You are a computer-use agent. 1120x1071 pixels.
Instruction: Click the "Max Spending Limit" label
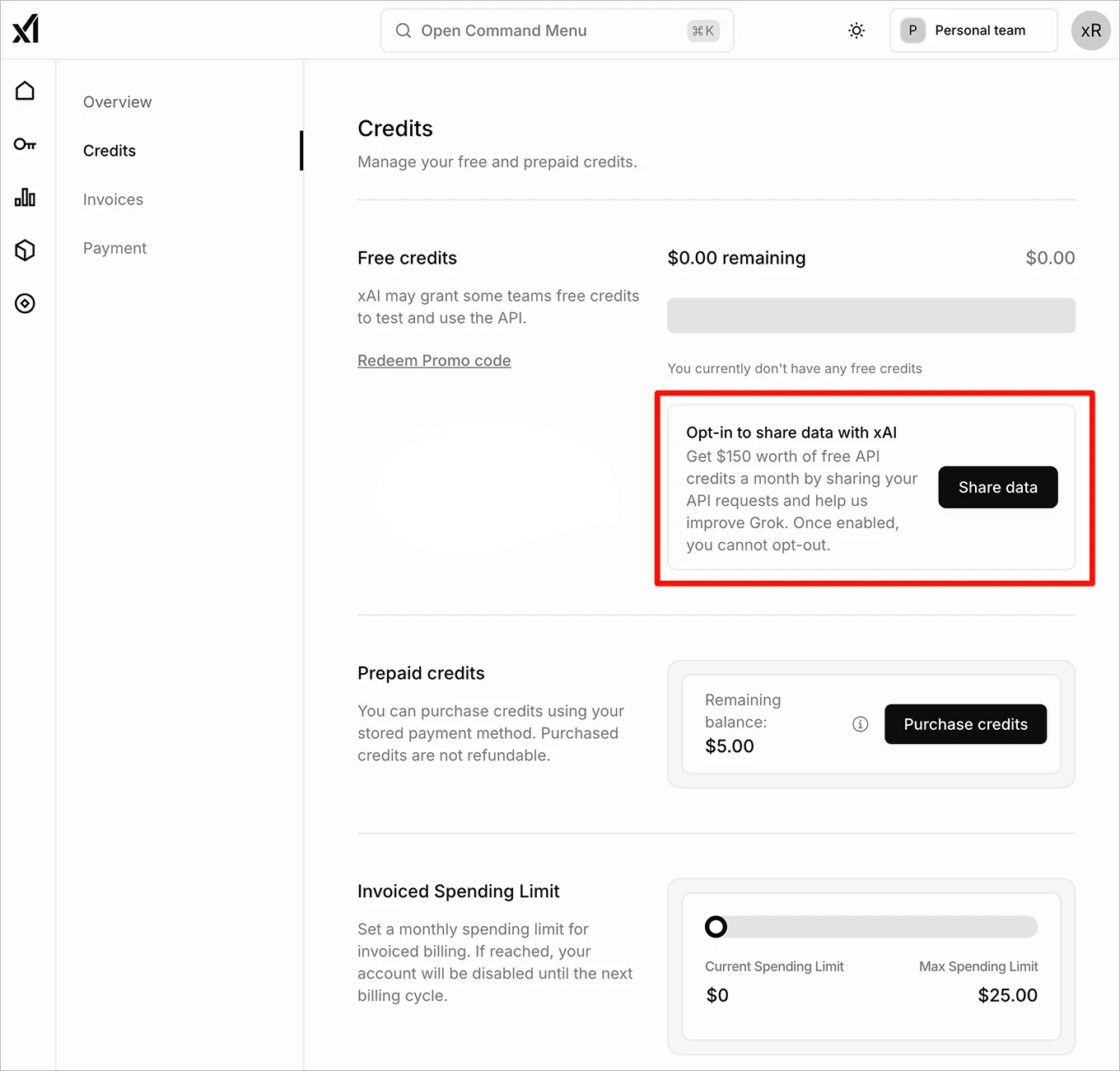[x=978, y=966]
